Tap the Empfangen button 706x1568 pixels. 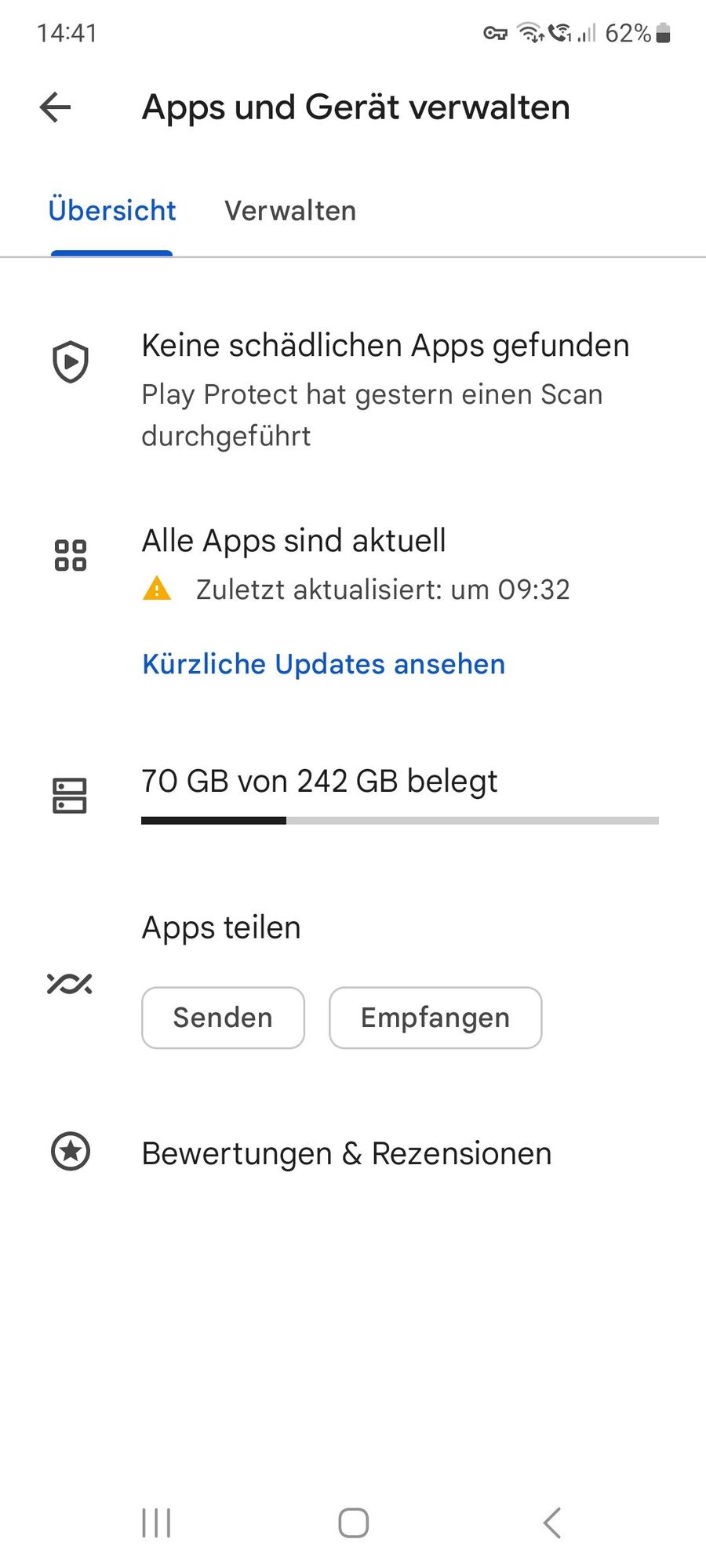coord(435,1018)
